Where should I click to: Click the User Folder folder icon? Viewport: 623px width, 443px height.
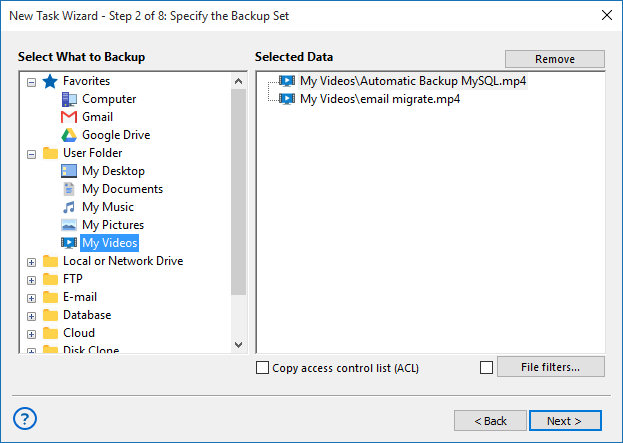pos(50,153)
